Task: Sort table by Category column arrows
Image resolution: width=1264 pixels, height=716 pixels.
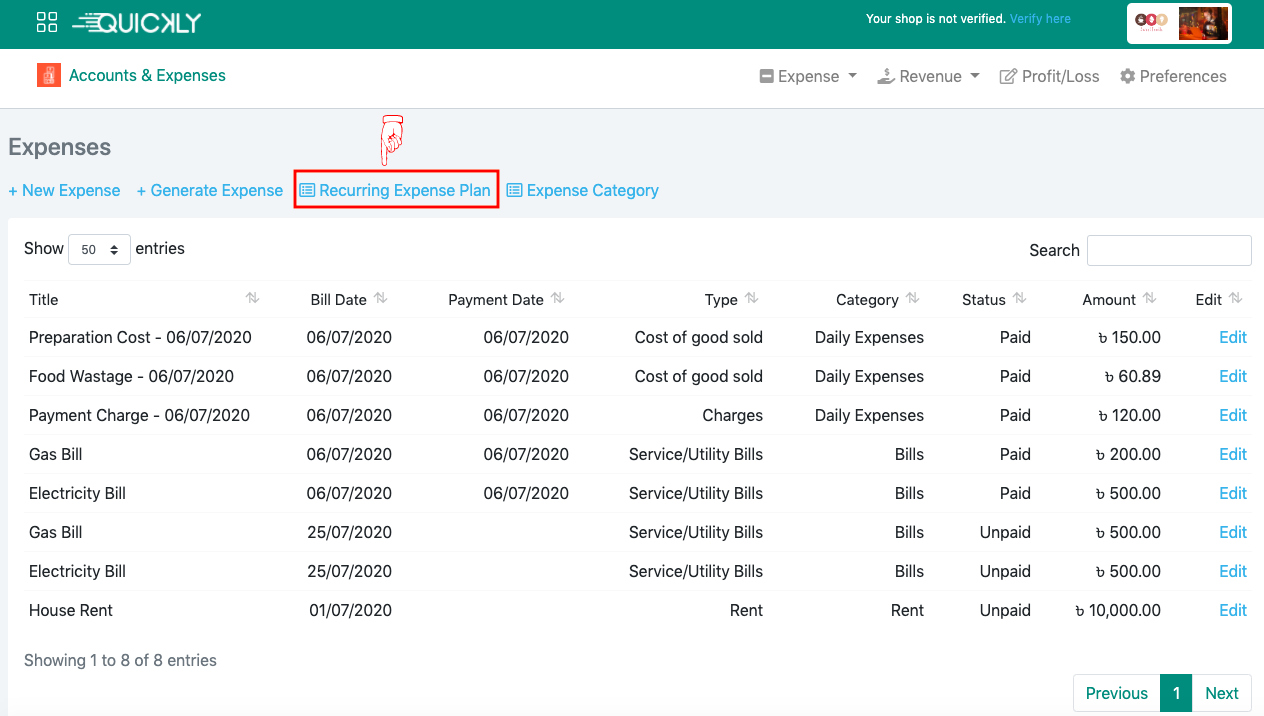Action: (x=912, y=299)
